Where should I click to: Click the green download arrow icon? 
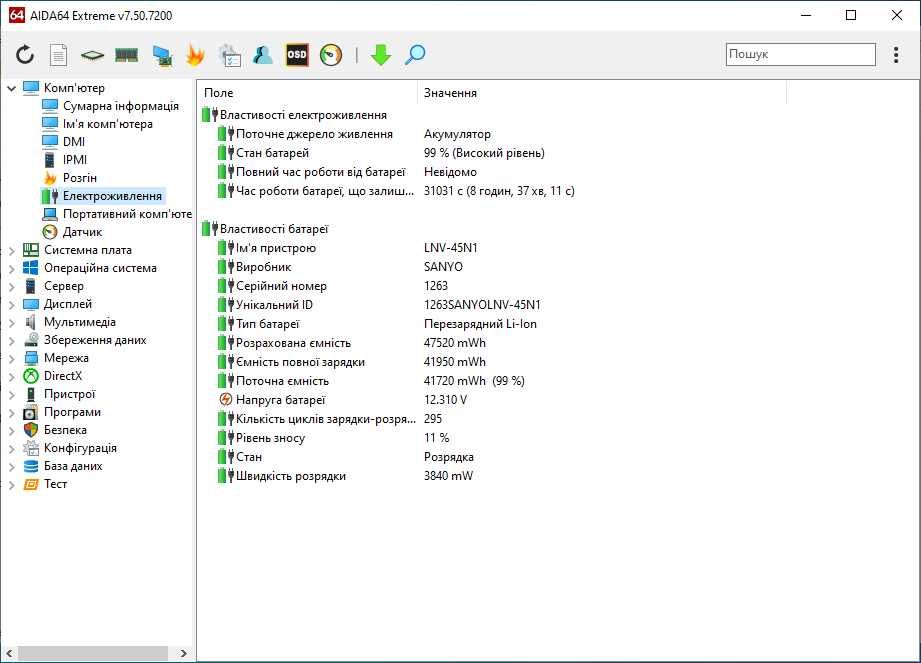pos(381,55)
